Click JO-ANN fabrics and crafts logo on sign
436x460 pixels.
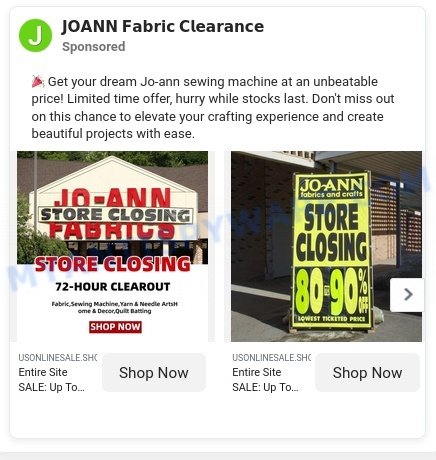[331, 188]
